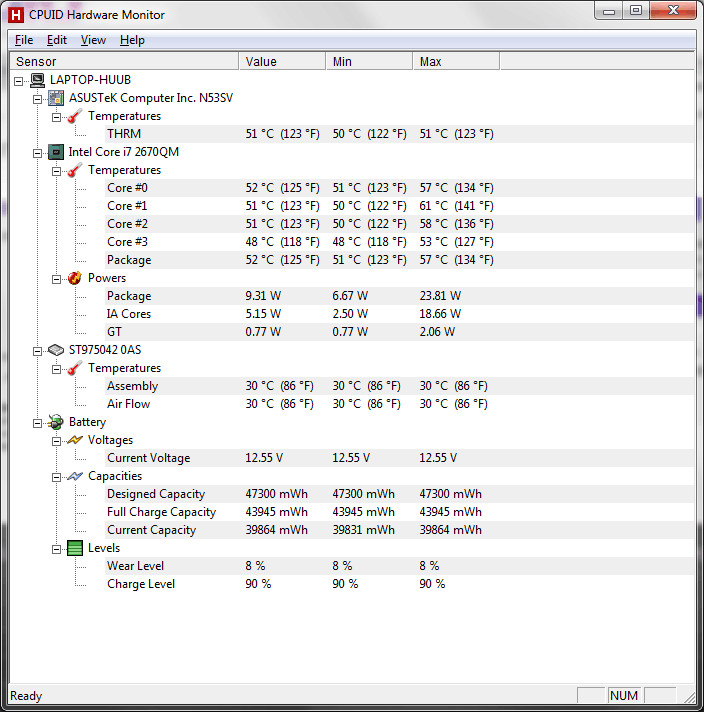Select the Core #3 temperature row
The width and height of the screenshot is (704, 712).
point(399,242)
